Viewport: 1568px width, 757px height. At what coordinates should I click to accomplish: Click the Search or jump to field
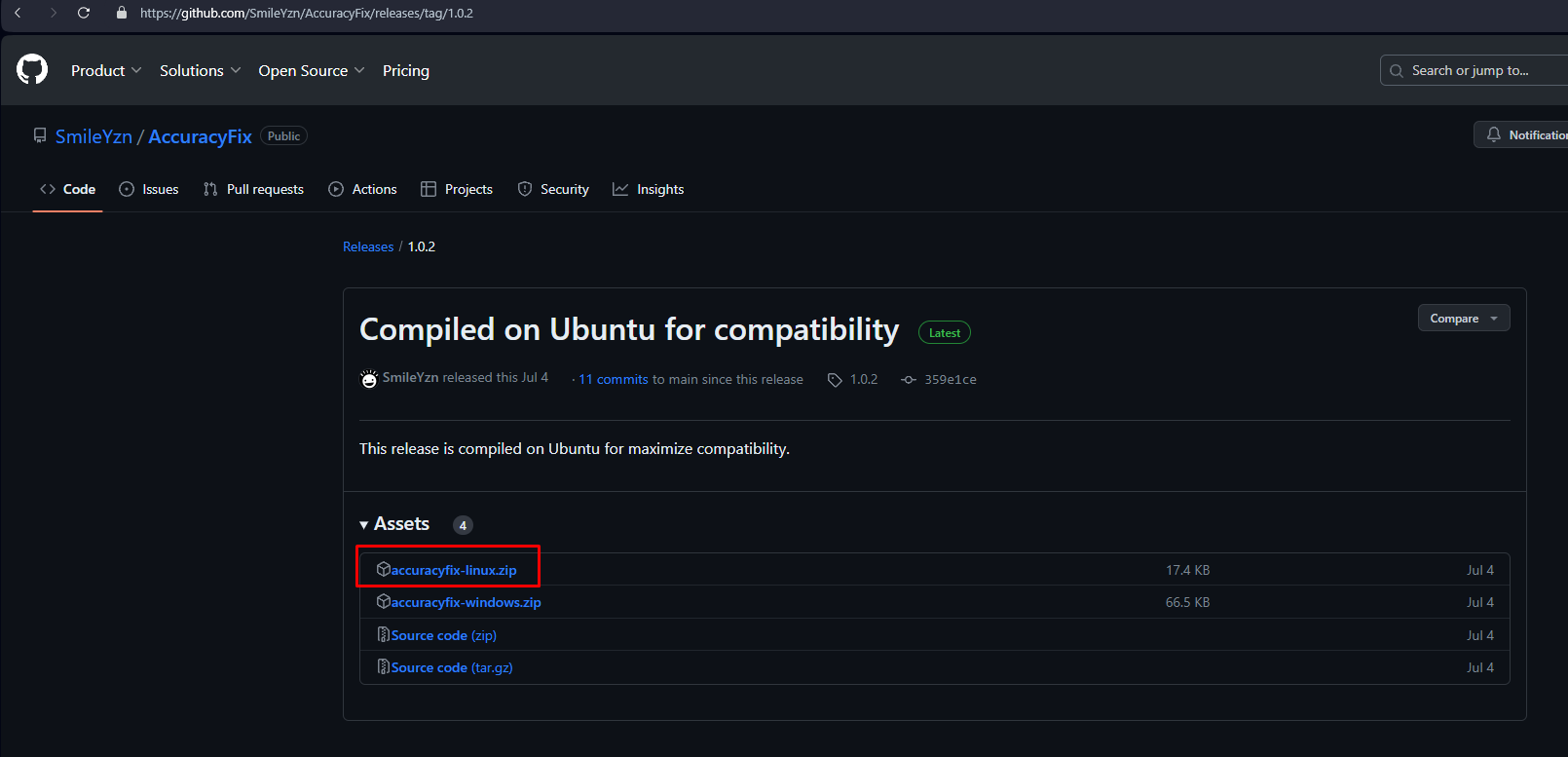[1474, 70]
